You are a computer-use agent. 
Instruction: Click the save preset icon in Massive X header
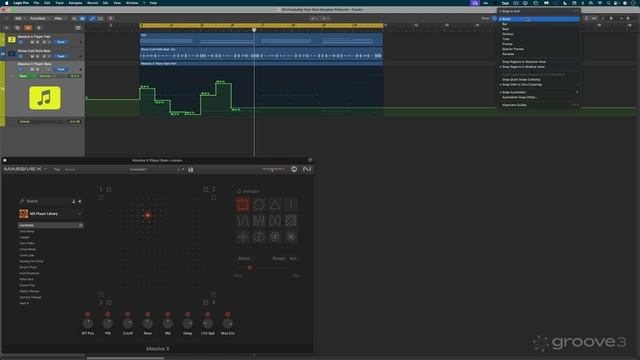point(191,169)
